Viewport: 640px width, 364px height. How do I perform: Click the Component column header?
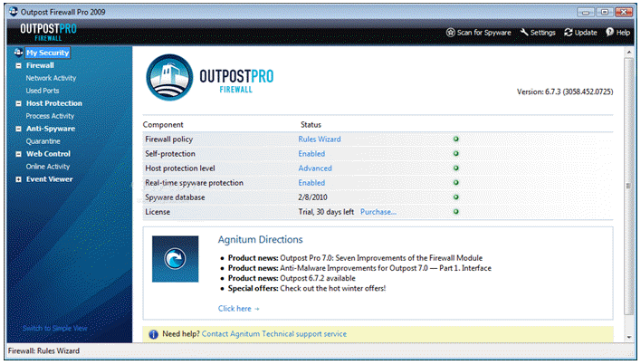(163, 125)
